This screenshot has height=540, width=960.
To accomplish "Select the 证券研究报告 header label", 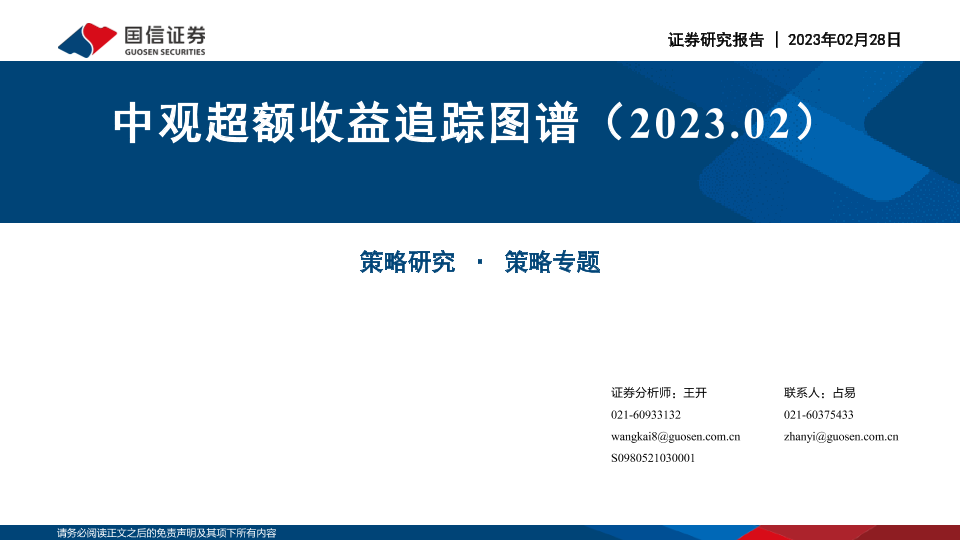I will (715, 40).
